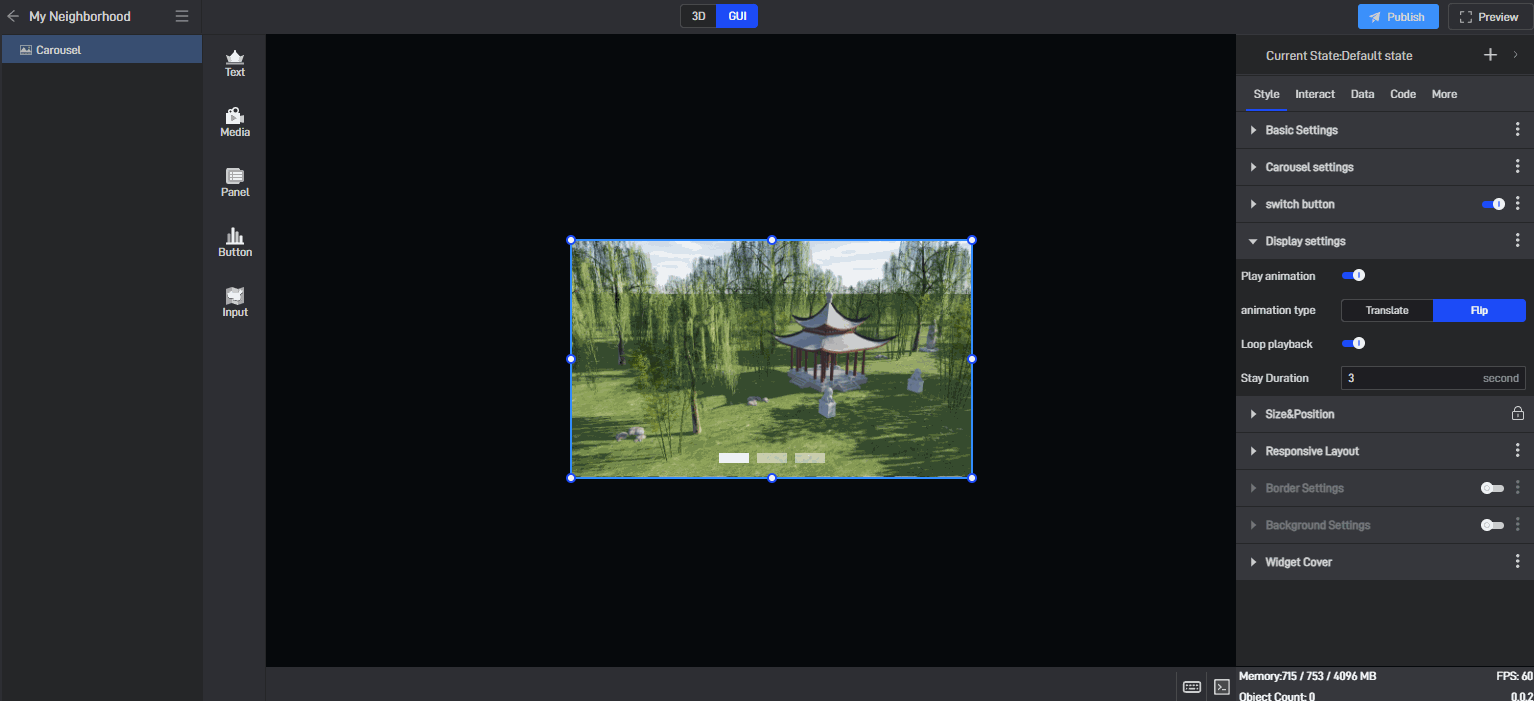
Task: Toggle Play animation switch
Action: (1353, 276)
